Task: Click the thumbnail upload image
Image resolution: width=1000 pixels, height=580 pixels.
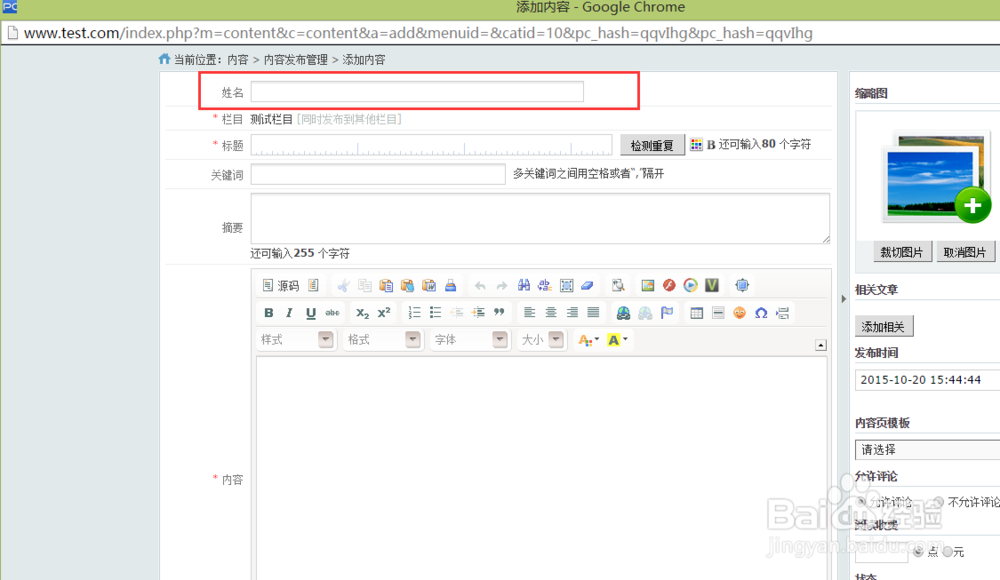Action: (x=936, y=178)
